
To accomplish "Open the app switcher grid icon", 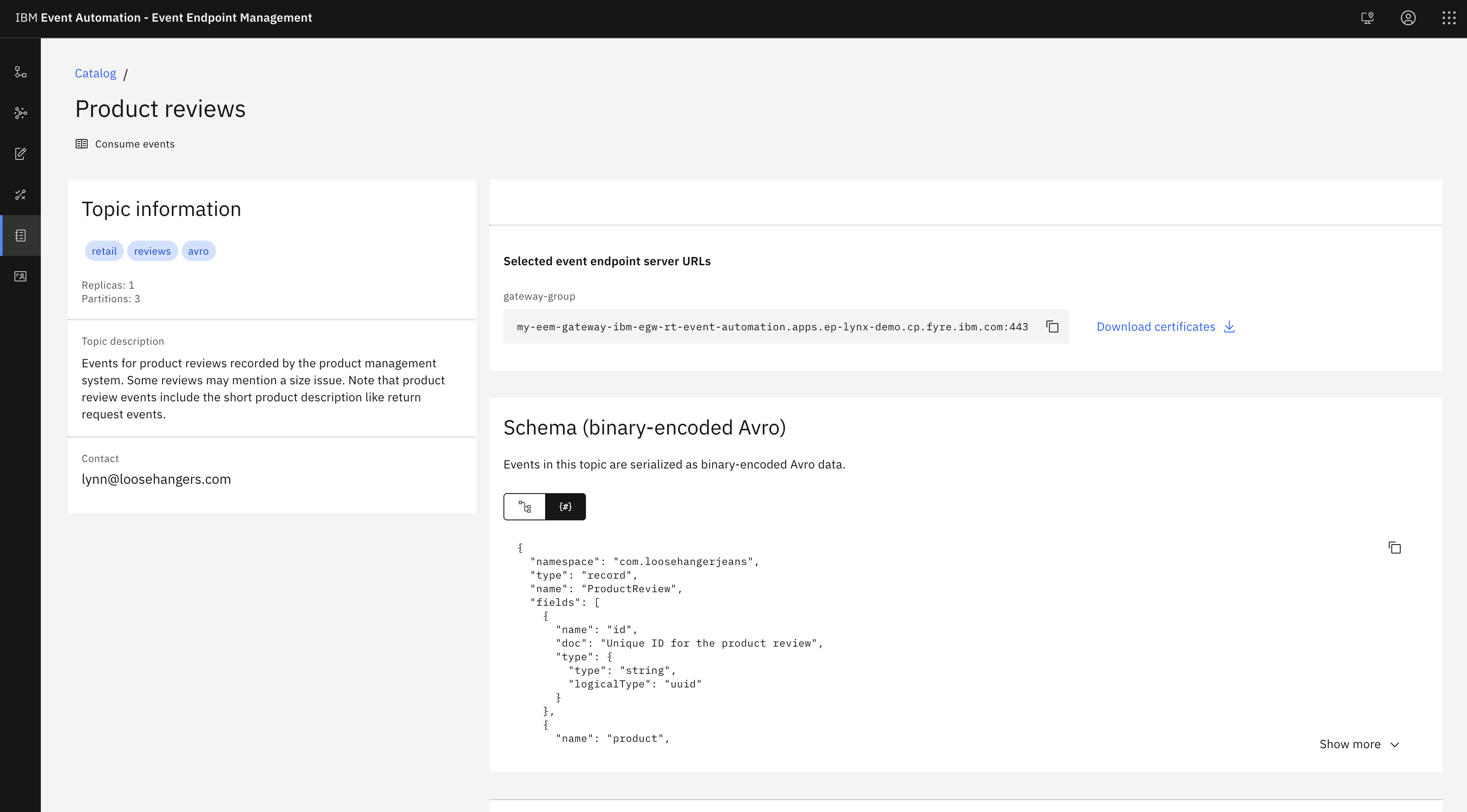I will [1449, 18].
